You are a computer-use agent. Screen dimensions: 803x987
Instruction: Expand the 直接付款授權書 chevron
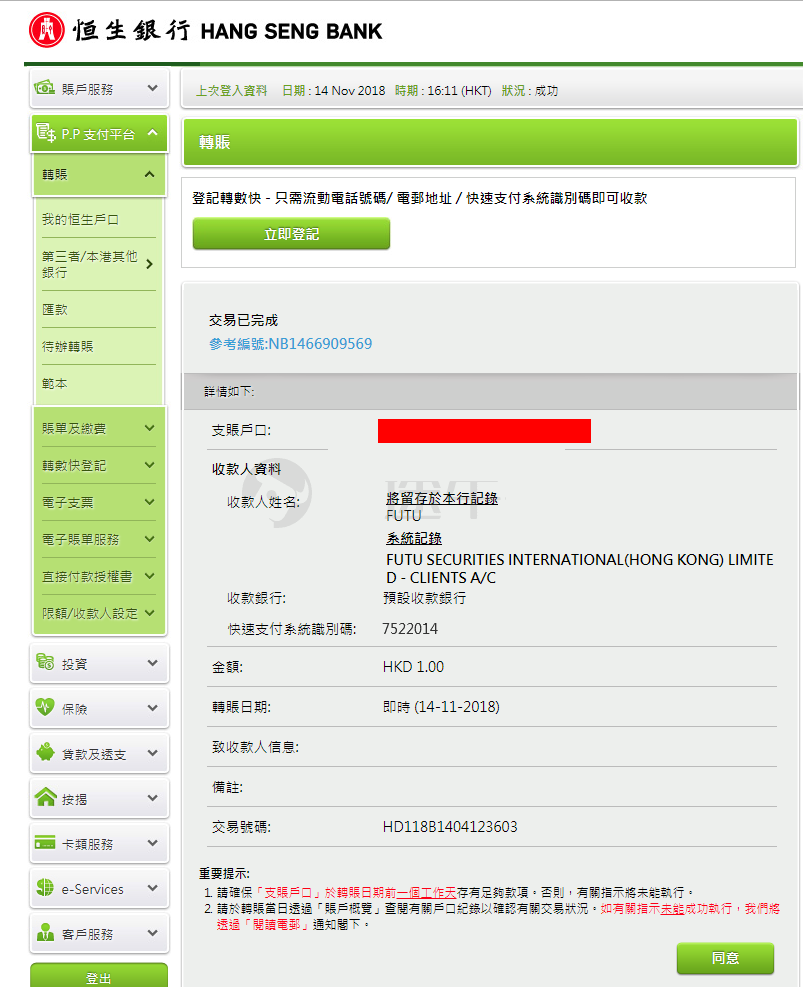click(150, 576)
